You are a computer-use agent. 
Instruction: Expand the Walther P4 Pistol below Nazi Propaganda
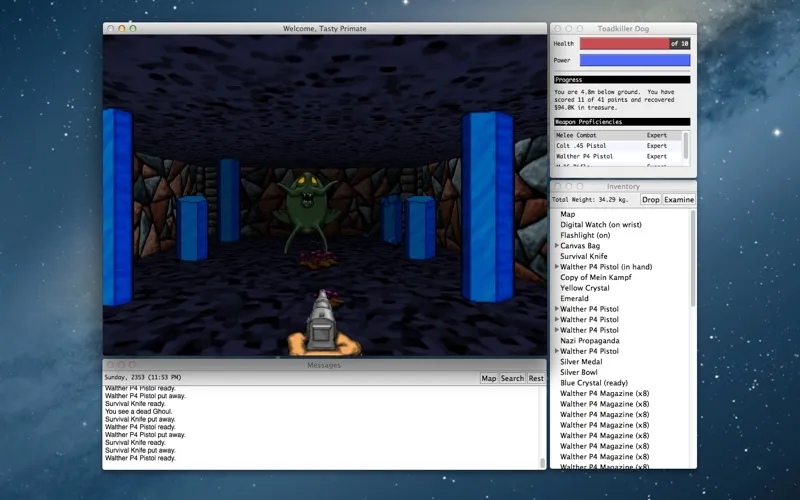click(x=557, y=351)
